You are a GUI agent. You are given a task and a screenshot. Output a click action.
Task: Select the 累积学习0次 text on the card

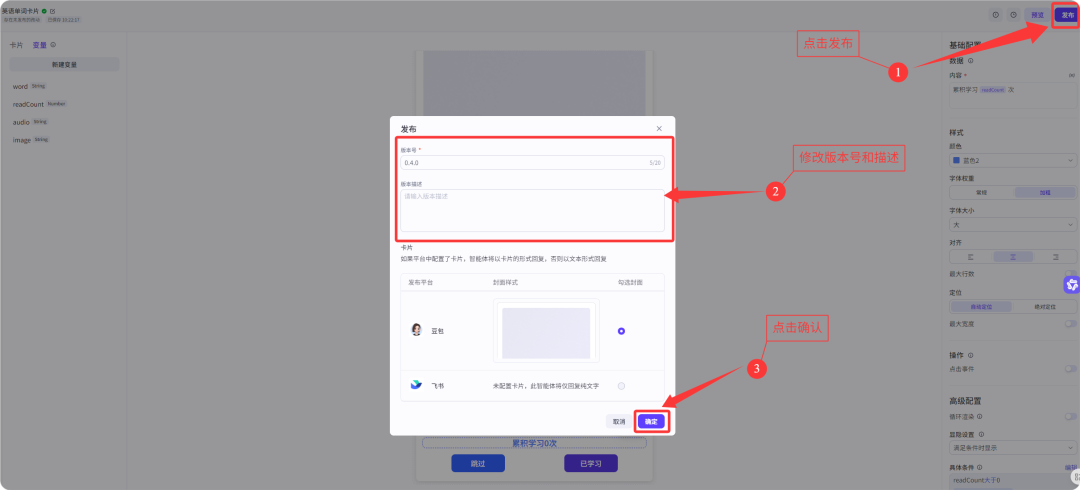point(534,443)
